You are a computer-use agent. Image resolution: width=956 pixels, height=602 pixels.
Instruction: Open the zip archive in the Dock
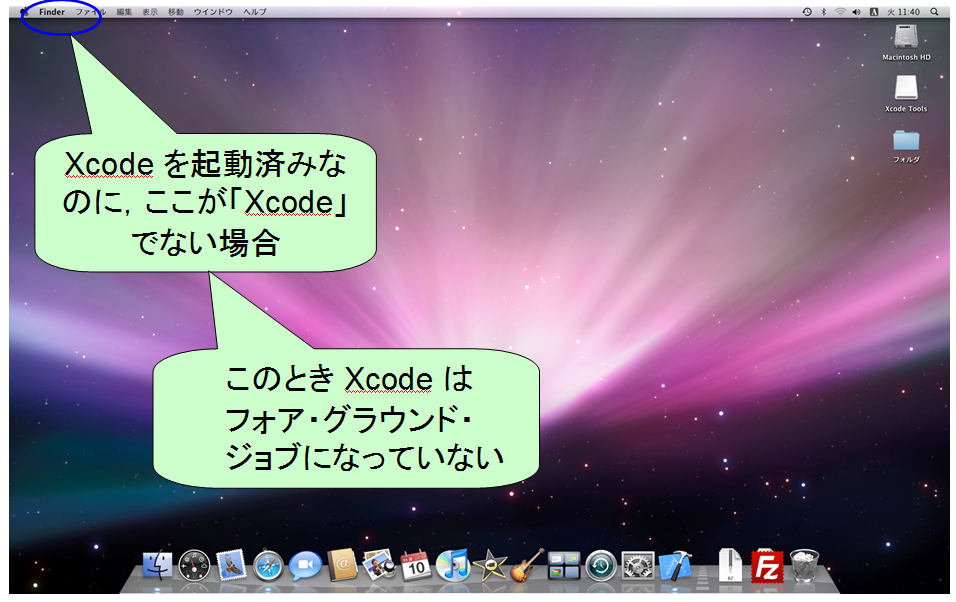pos(730,565)
